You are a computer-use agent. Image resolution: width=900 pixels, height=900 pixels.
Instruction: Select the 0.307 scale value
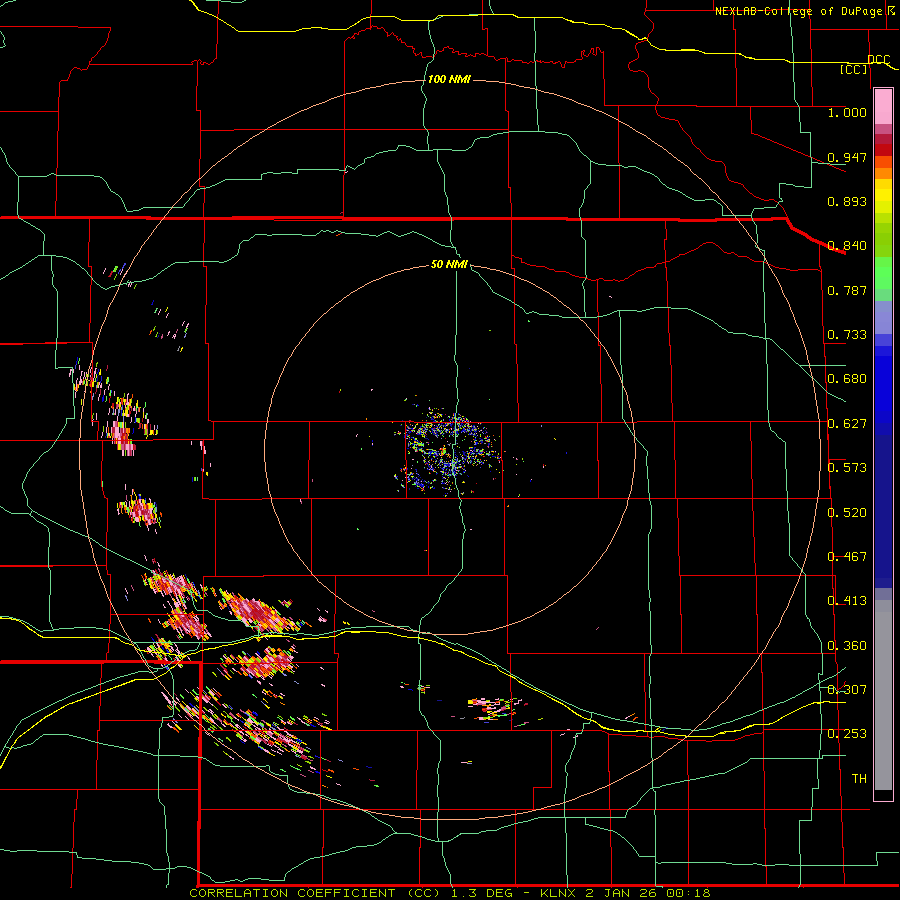[847, 690]
